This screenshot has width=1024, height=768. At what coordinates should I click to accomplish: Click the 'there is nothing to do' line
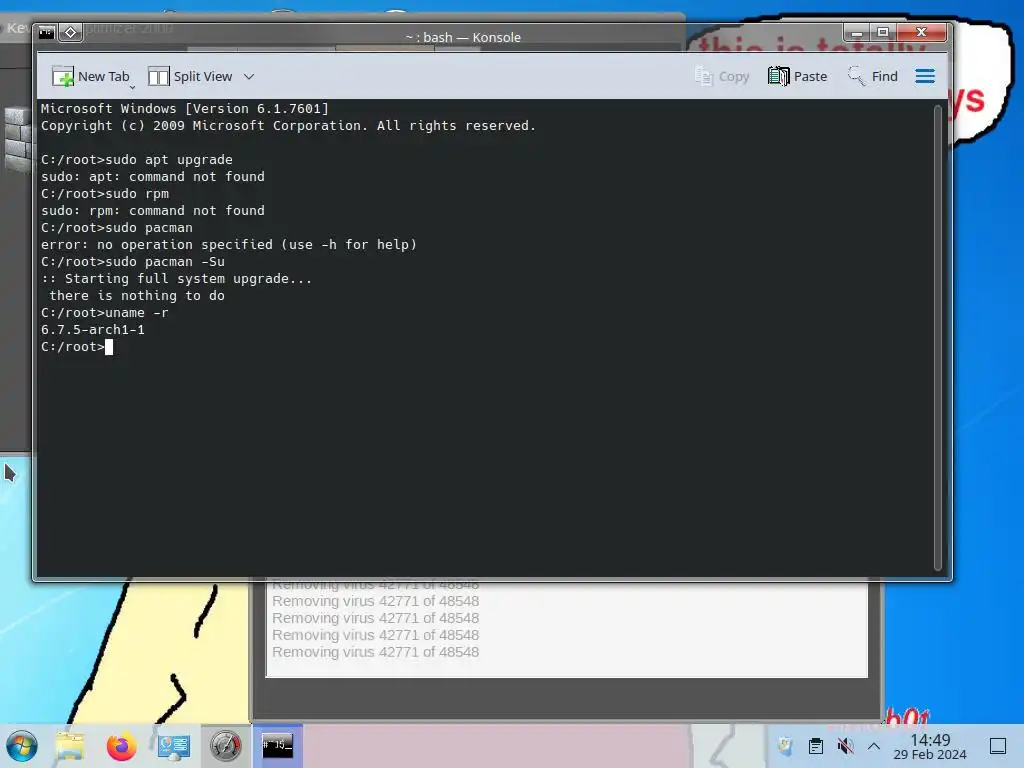[137, 296]
